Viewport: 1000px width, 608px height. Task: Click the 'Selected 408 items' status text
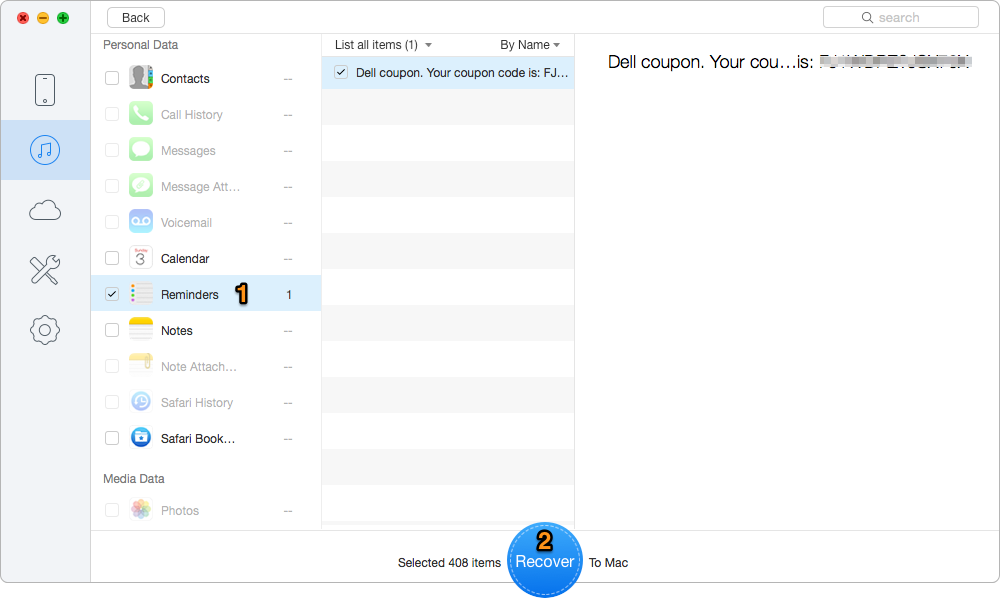tap(449, 563)
